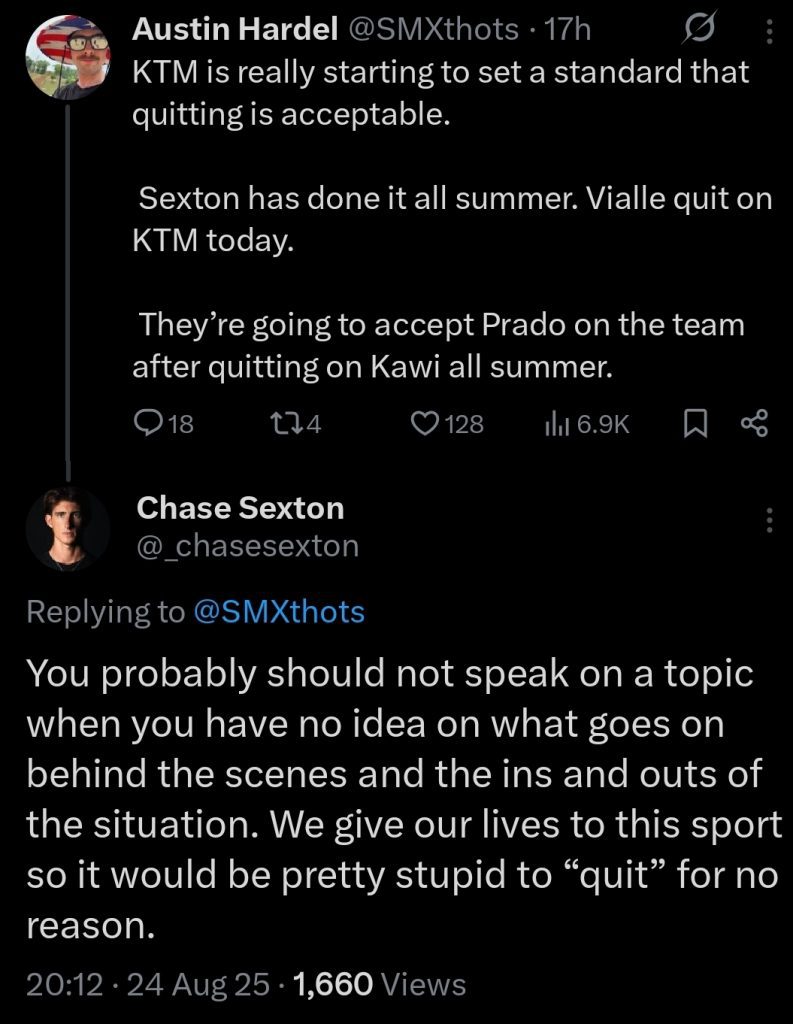Visit the @SMXthots mention in Replying to

[x=278, y=612]
